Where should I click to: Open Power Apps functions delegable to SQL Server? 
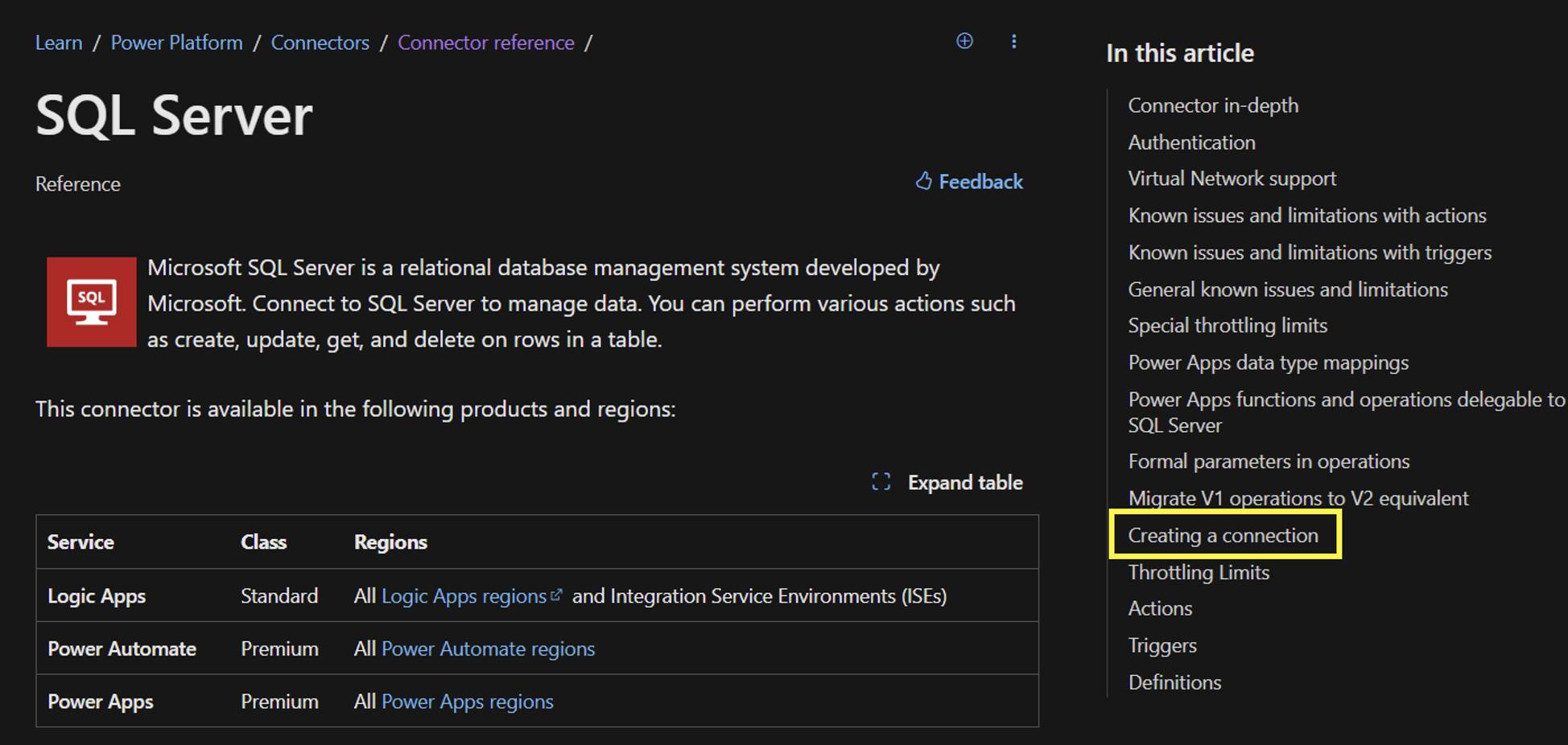click(1346, 413)
